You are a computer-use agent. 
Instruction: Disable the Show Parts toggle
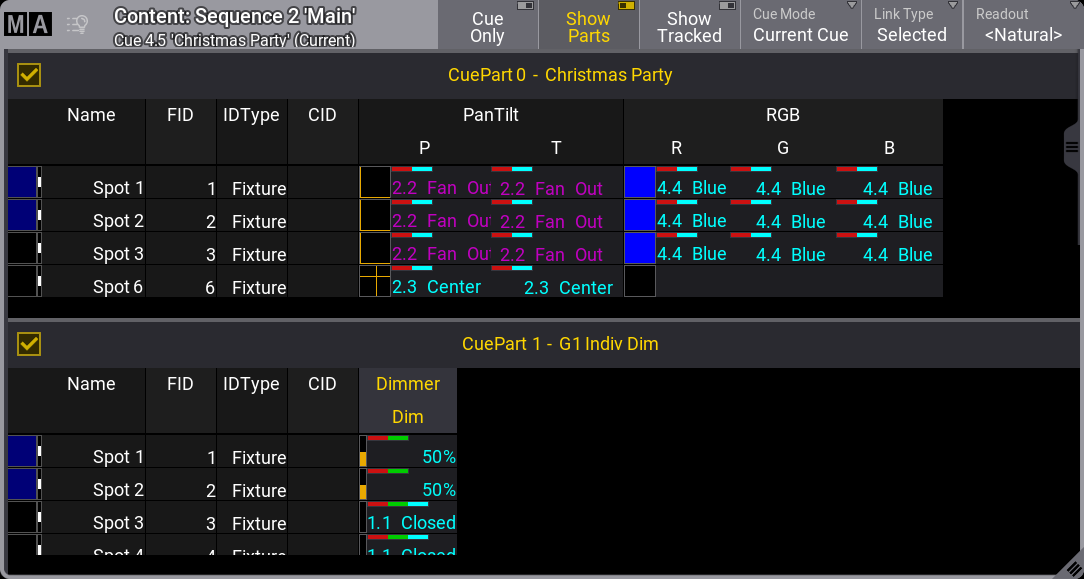tap(589, 25)
